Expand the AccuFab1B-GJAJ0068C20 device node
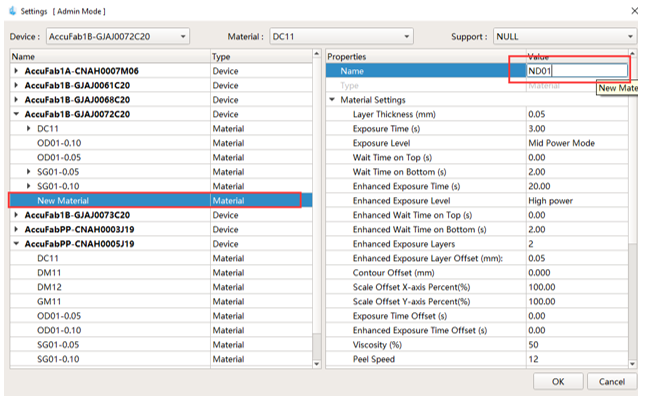The image size is (648, 401). tap(16, 100)
